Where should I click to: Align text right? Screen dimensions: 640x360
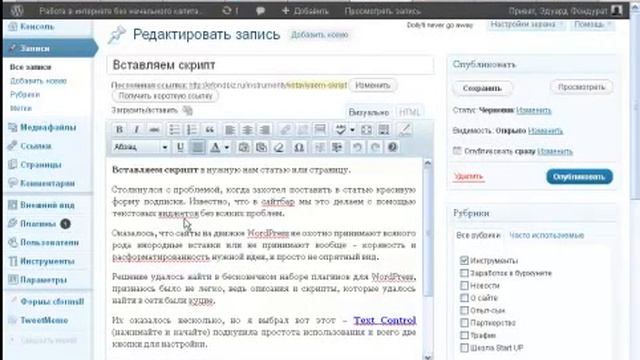click(x=264, y=130)
